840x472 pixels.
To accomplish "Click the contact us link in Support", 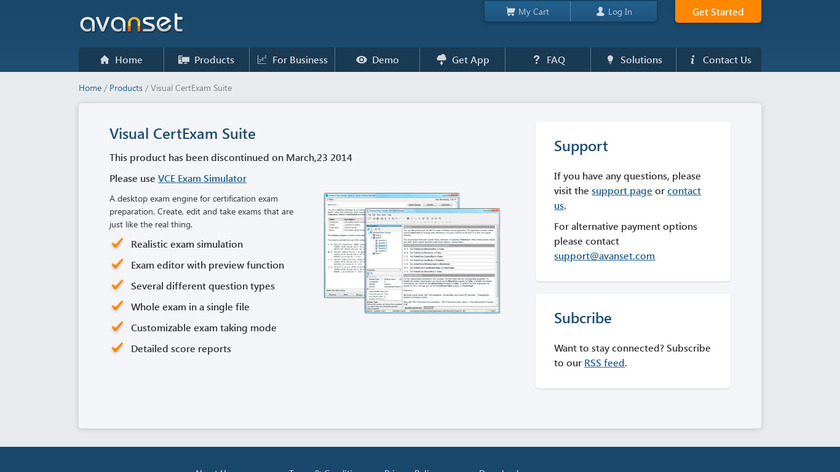I will [x=684, y=191].
